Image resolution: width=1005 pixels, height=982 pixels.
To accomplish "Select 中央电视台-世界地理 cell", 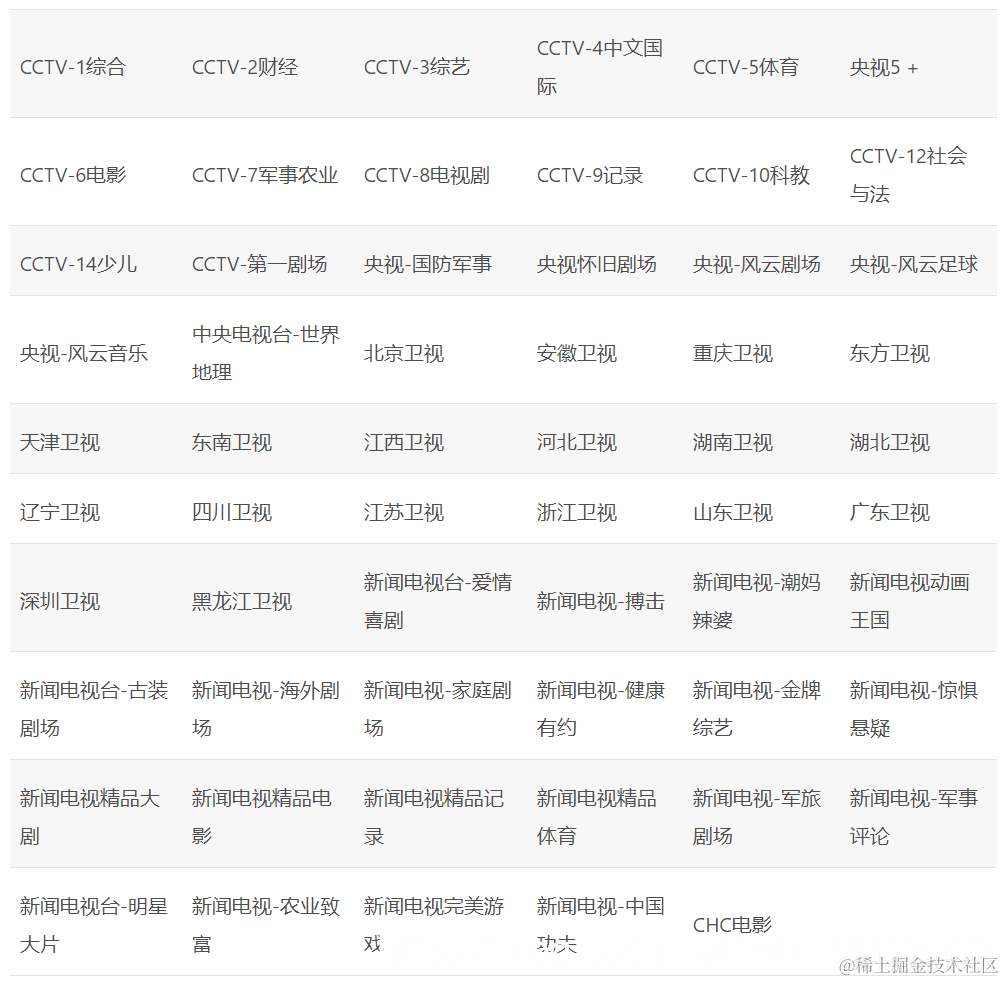I will point(266,353).
